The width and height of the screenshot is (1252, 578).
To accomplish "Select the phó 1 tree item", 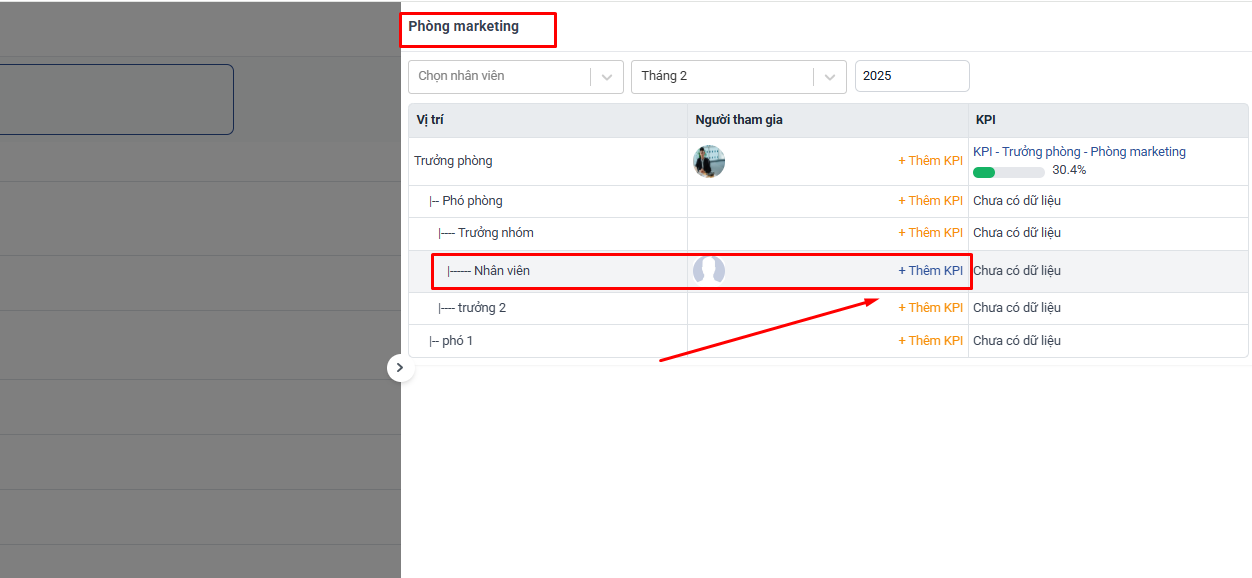I will pos(457,341).
